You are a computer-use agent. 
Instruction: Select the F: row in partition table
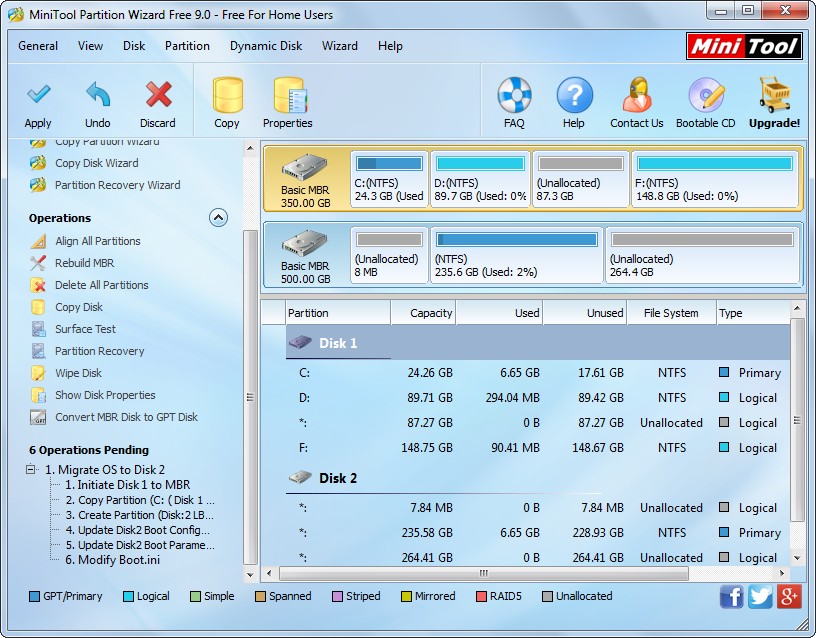537,448
